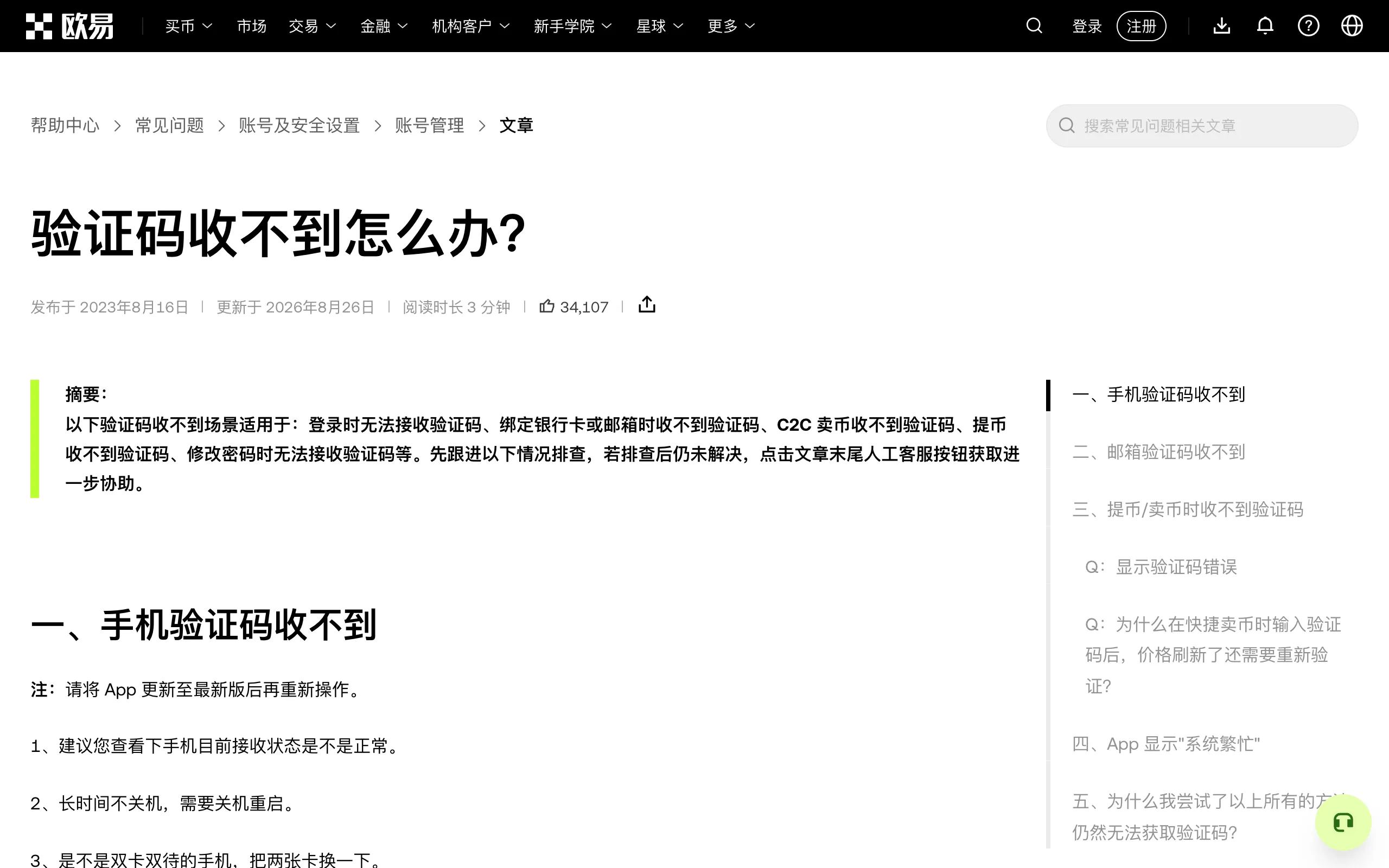This screenshot has height=868, width=1389.
Task: Click the 登录 login link
Action: tap(1087, 26)
